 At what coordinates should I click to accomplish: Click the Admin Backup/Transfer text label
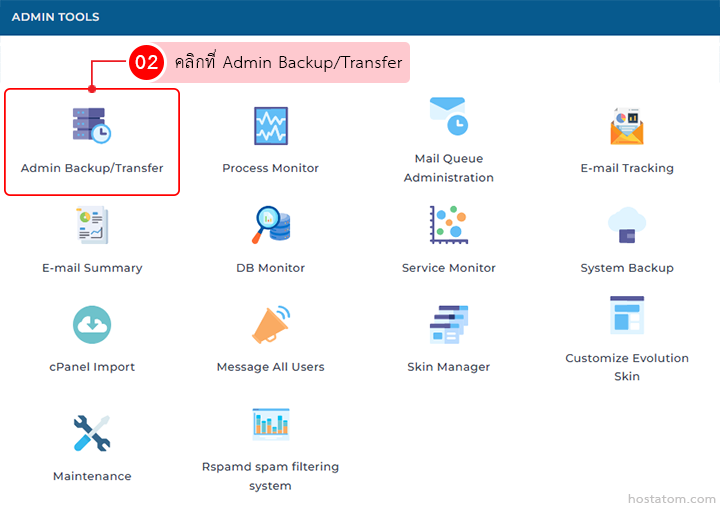92,168
